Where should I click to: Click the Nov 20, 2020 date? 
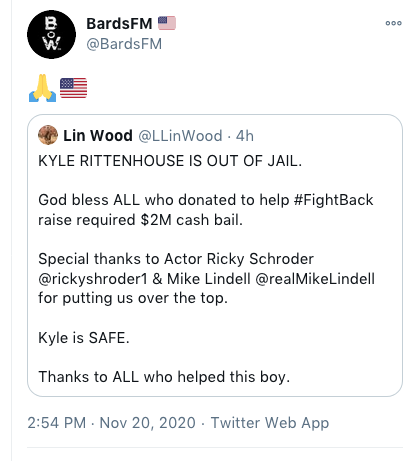pyautogui.click(x=147, y=423)
